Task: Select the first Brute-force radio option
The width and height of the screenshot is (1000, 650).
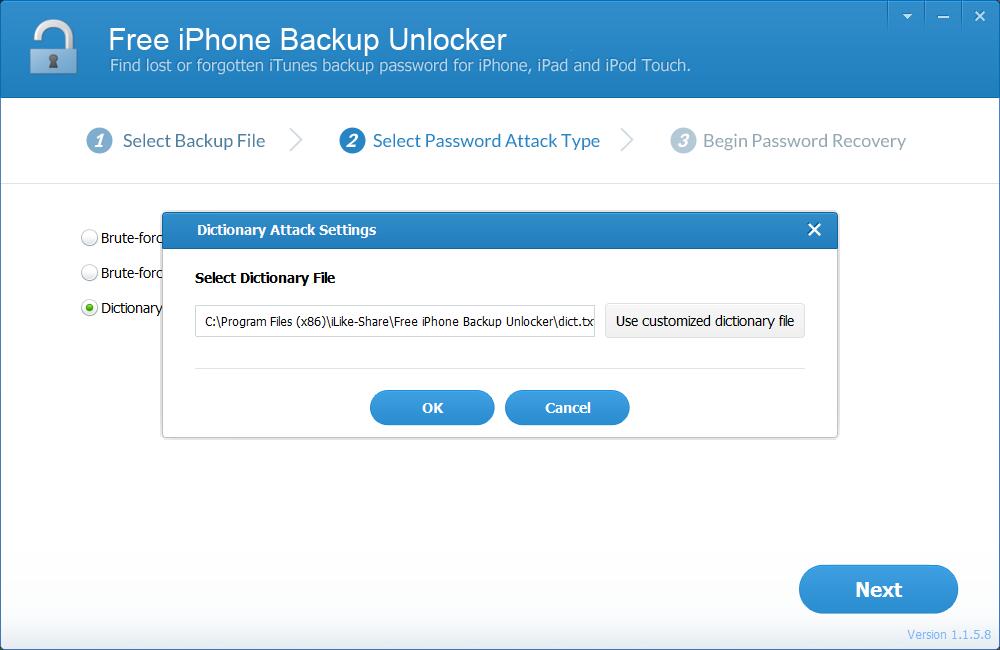Action: click(89, 238)
